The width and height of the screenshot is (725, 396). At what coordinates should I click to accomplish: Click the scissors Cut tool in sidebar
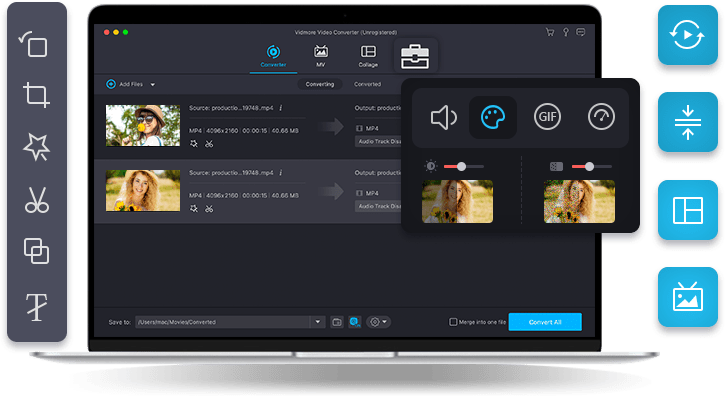coord(37,200)
